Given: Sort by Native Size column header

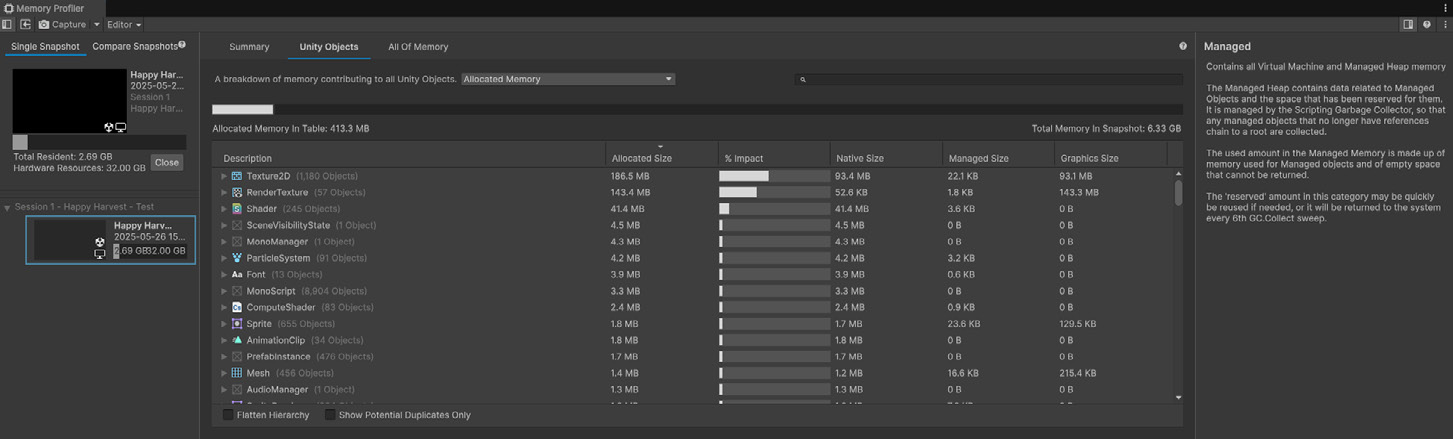Looking at the screenshot, I should click(x=885, y=158).
